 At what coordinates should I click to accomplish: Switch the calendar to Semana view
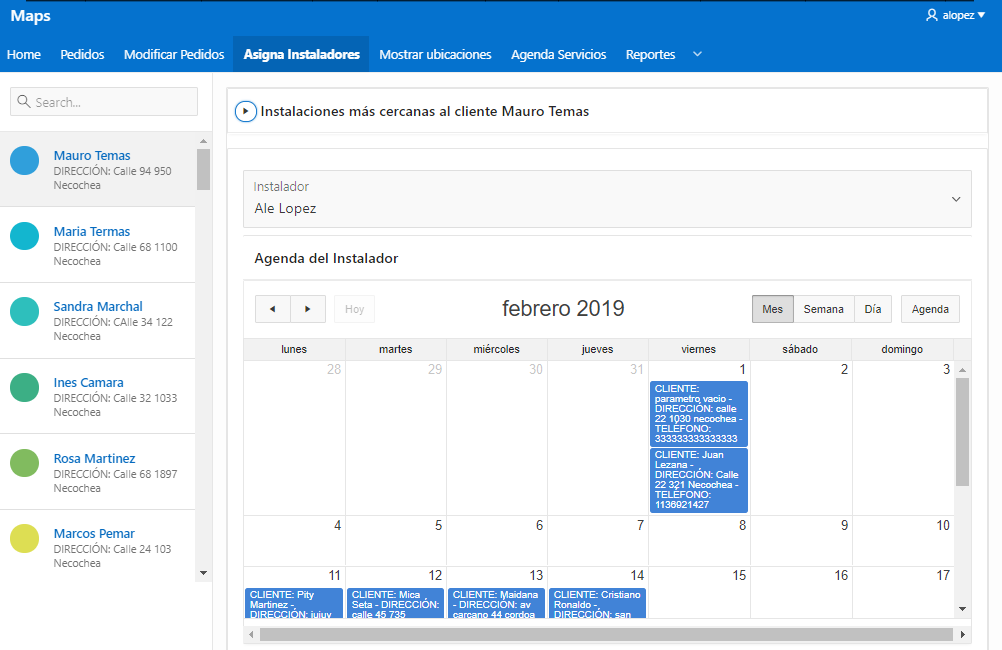[x=823, y=309]
